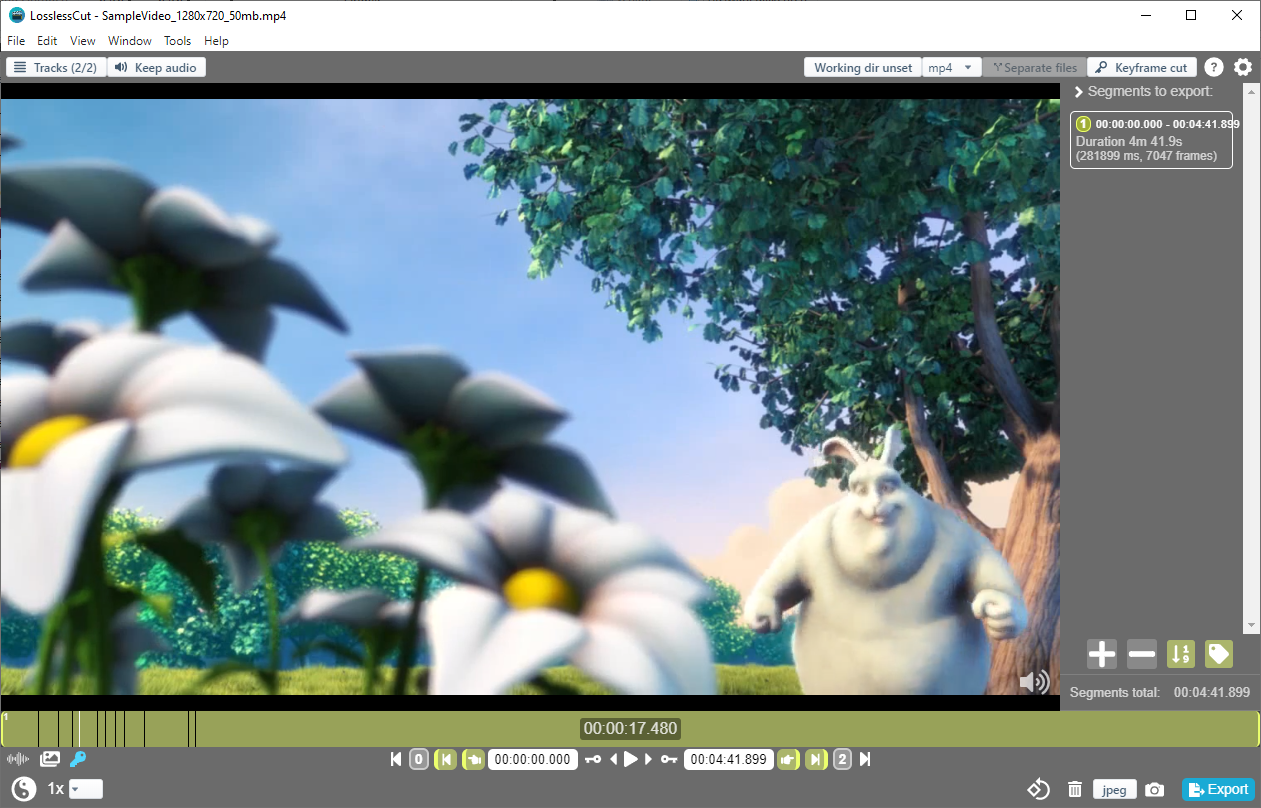This screenshot has height=808, width=1261.
Task: Open the Tools menu
Action: pos(177,41)
